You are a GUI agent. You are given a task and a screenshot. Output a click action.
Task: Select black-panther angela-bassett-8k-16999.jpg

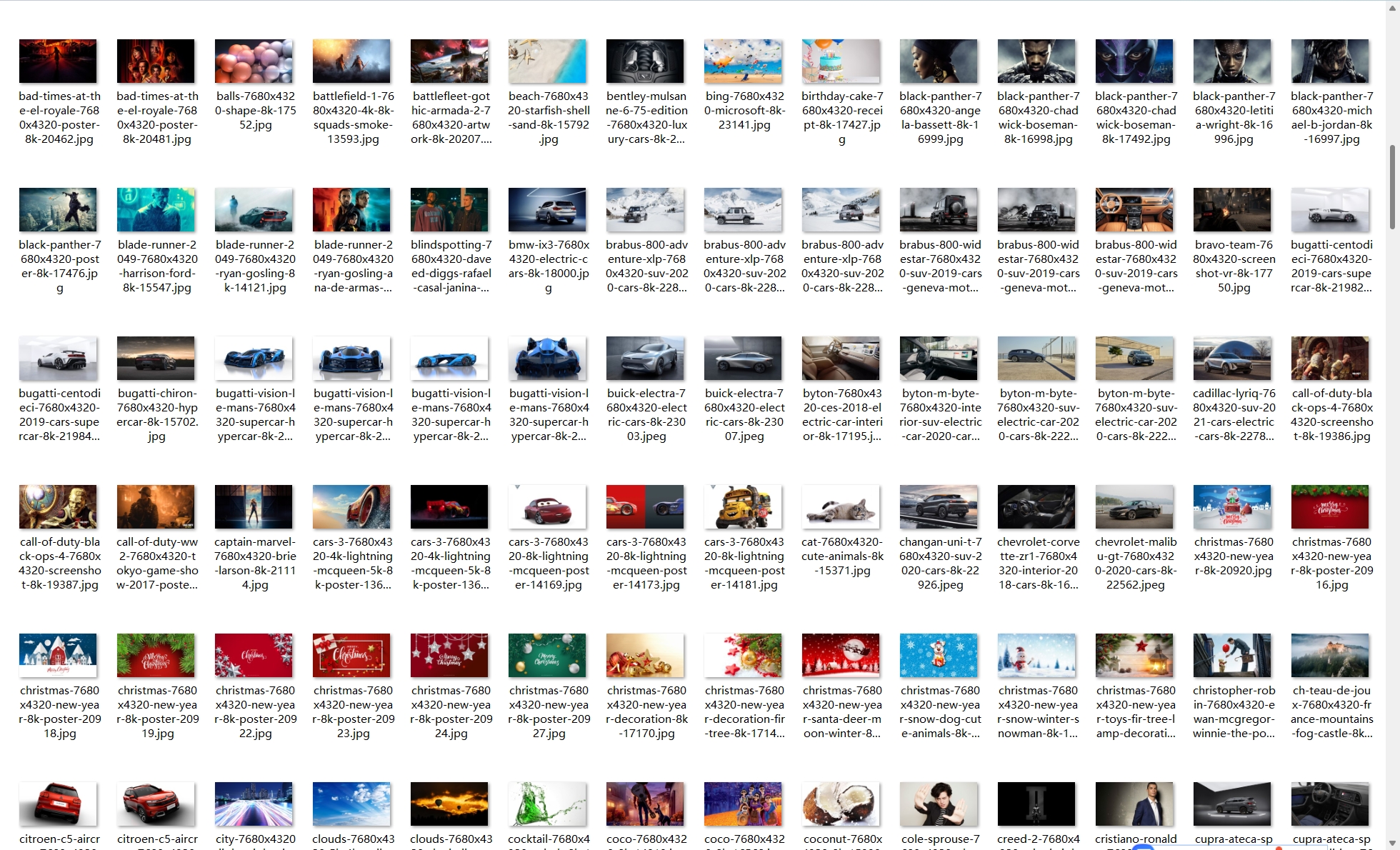(939, 61)
